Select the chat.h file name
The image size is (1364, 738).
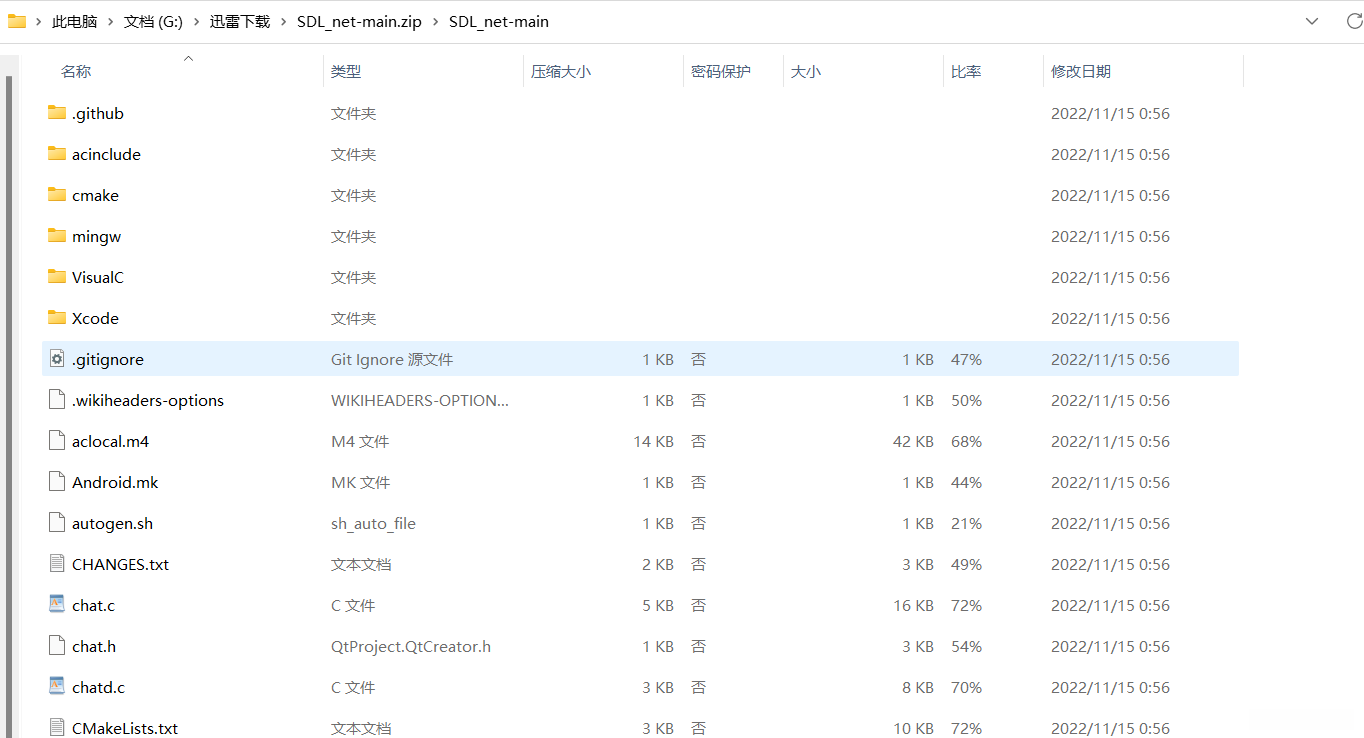(x=94, y=646)
